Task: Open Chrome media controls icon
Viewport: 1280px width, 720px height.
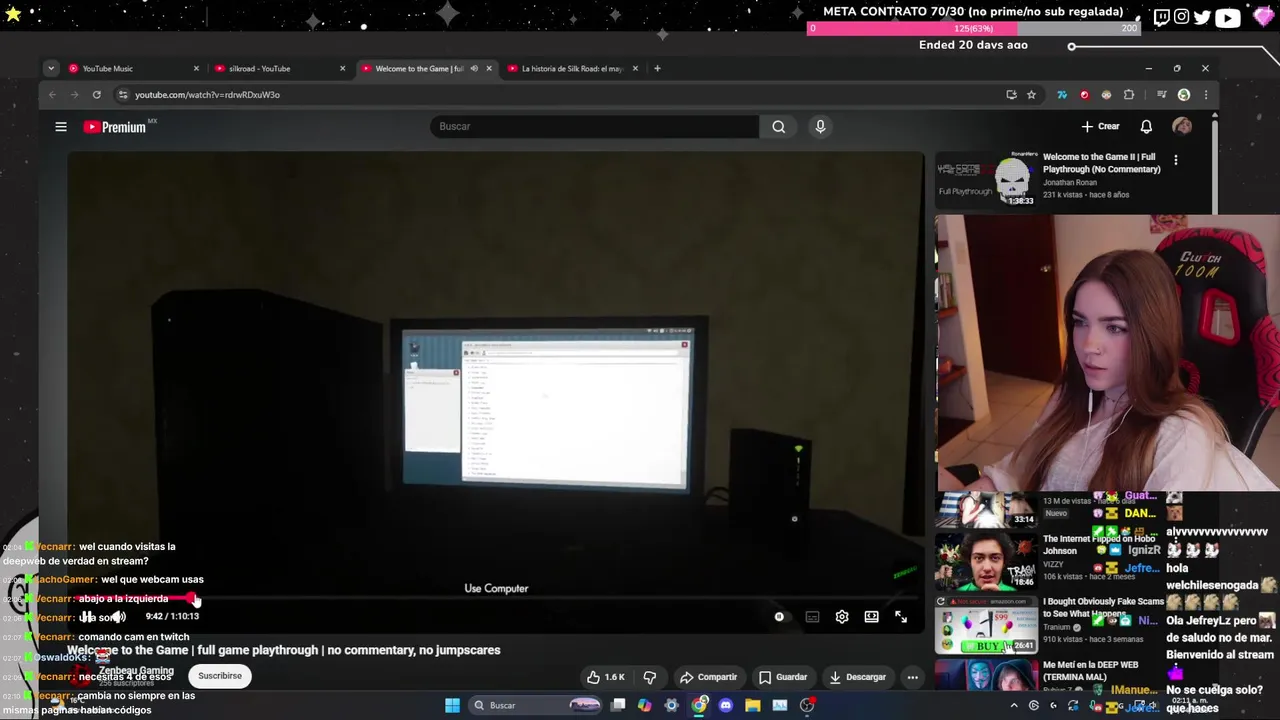Action: [x=1161, y=95]
